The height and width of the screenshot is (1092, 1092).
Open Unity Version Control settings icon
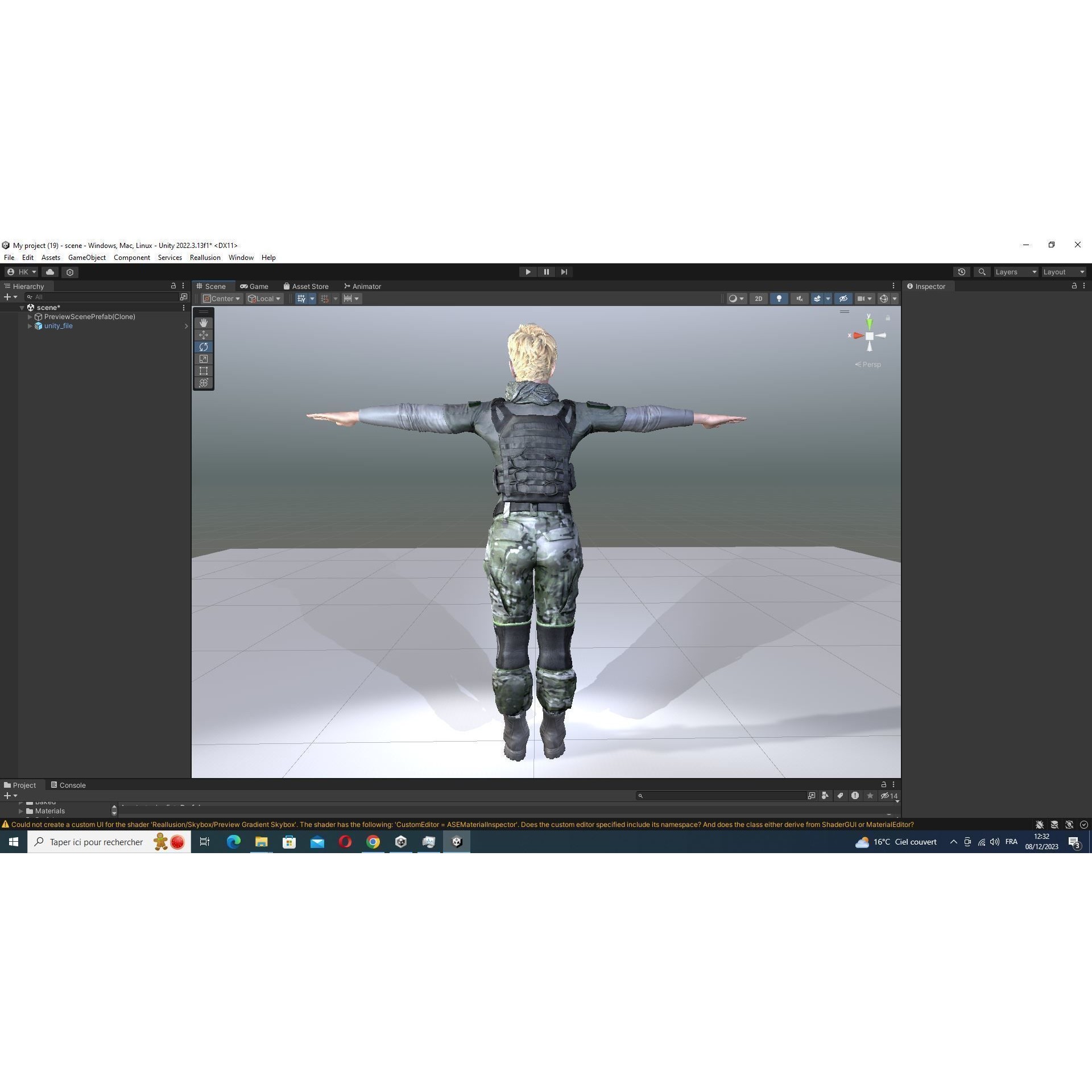click(70, 272)
